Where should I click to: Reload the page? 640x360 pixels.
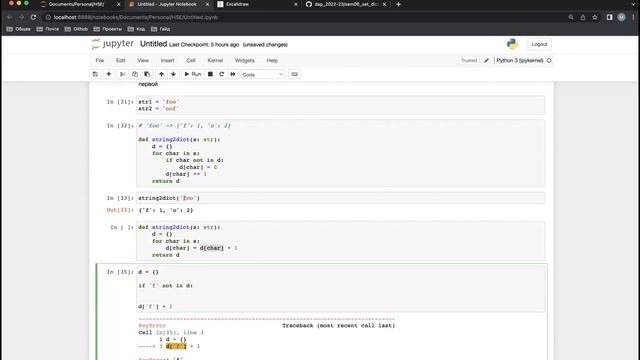coord(33,17)
